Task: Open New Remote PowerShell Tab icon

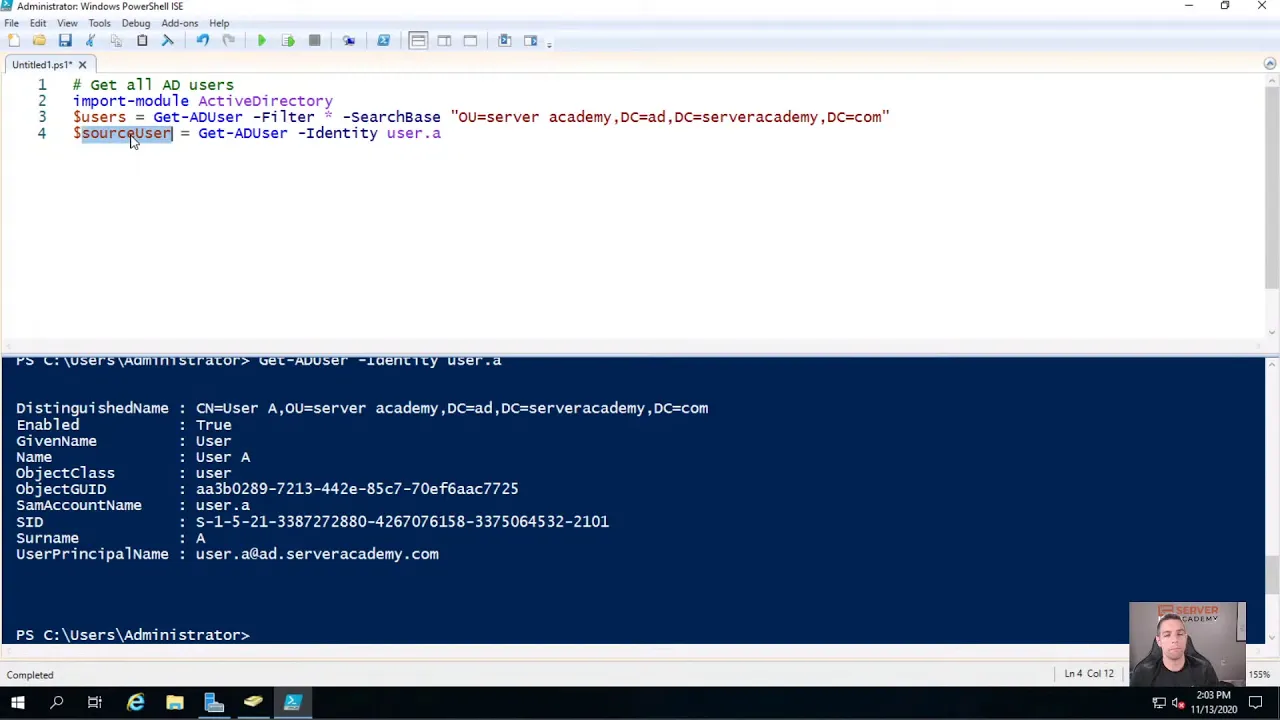Action: point(349,40)
